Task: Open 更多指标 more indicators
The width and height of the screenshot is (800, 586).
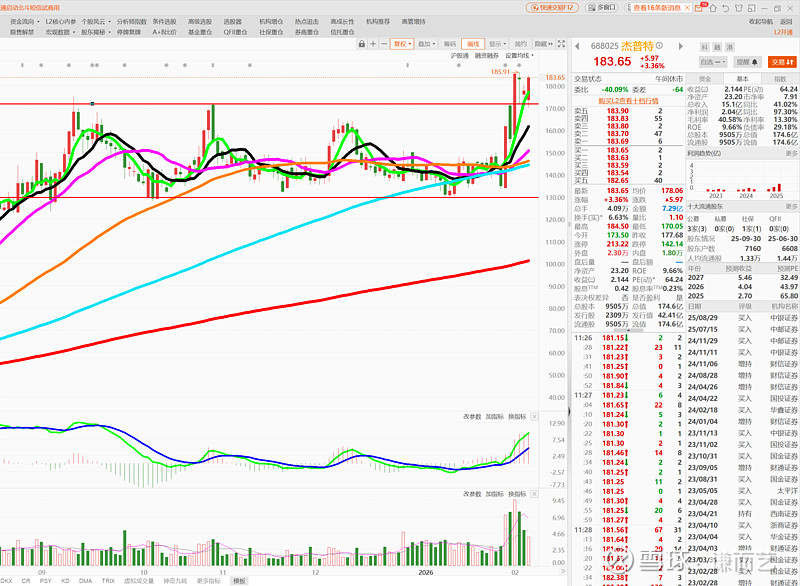Action: 208,581
